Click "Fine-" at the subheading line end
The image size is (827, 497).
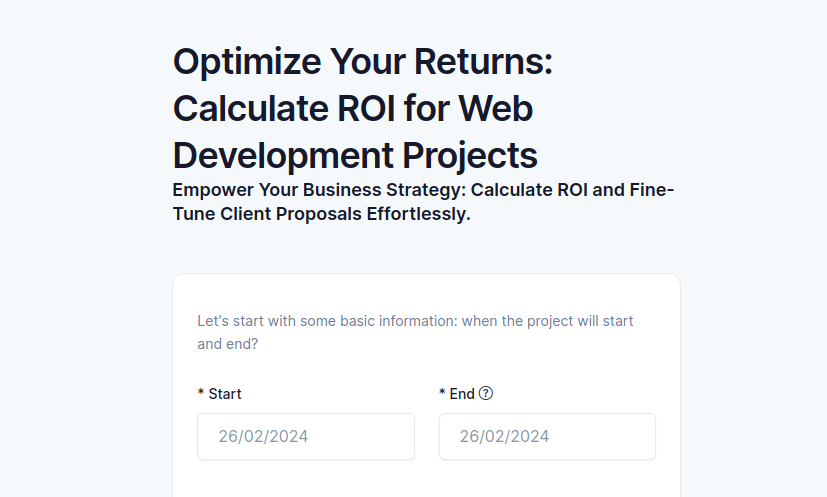(x=652, y=189)
